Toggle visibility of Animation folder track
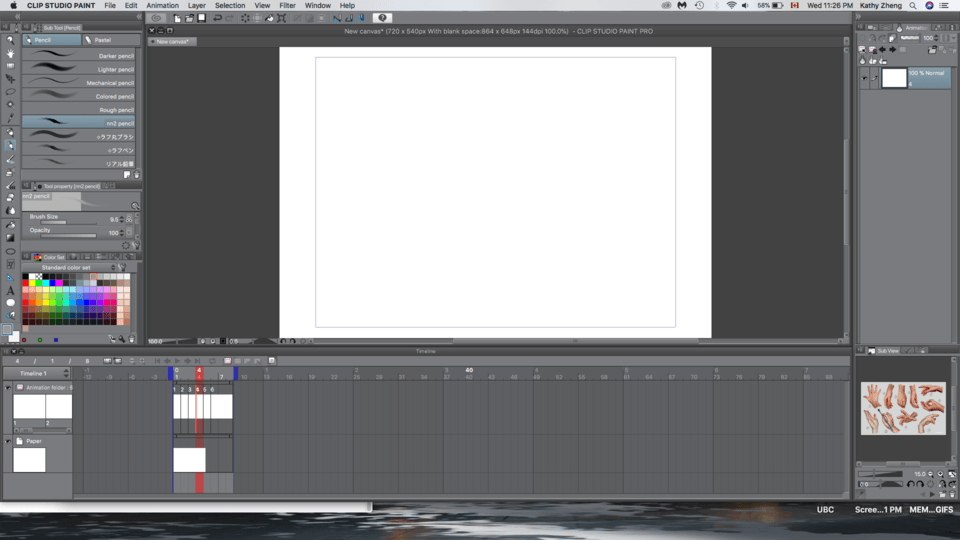Viewport: 960px width, 540px height. [x=8, y=387]
